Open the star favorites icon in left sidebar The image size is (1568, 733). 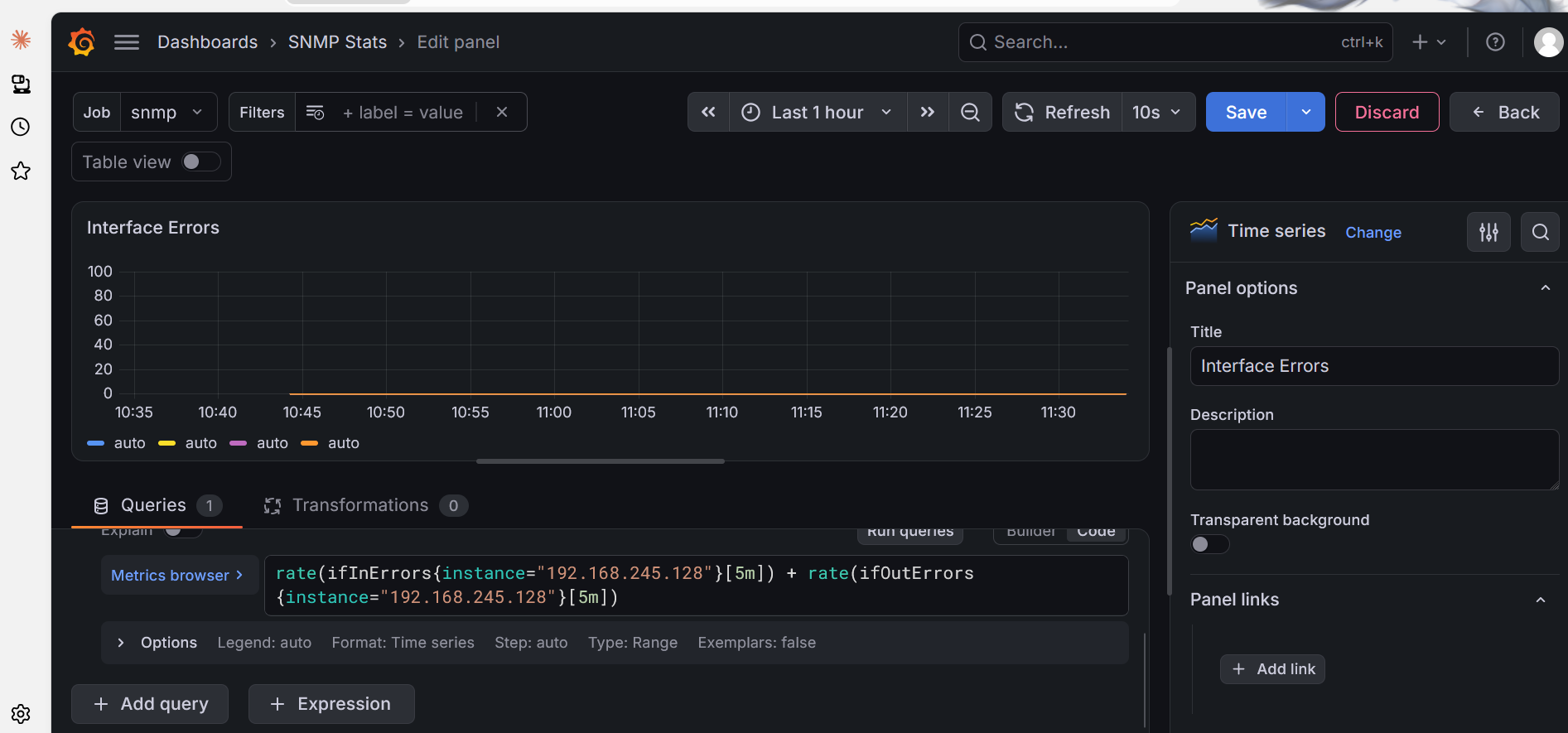click(x=21, y=171)
